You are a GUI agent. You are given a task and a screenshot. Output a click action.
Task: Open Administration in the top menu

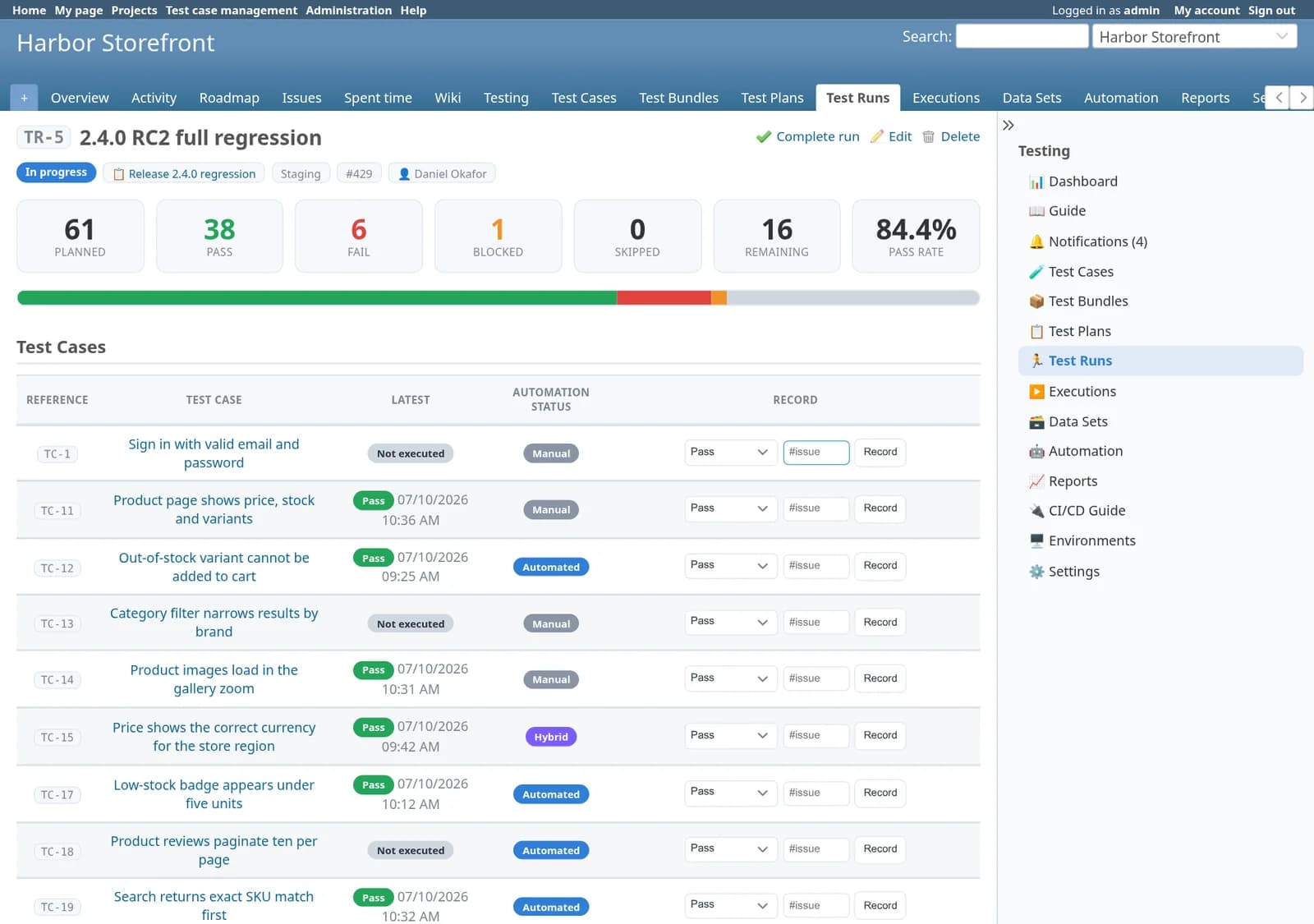pyautogui.click(x=348, y=10)
